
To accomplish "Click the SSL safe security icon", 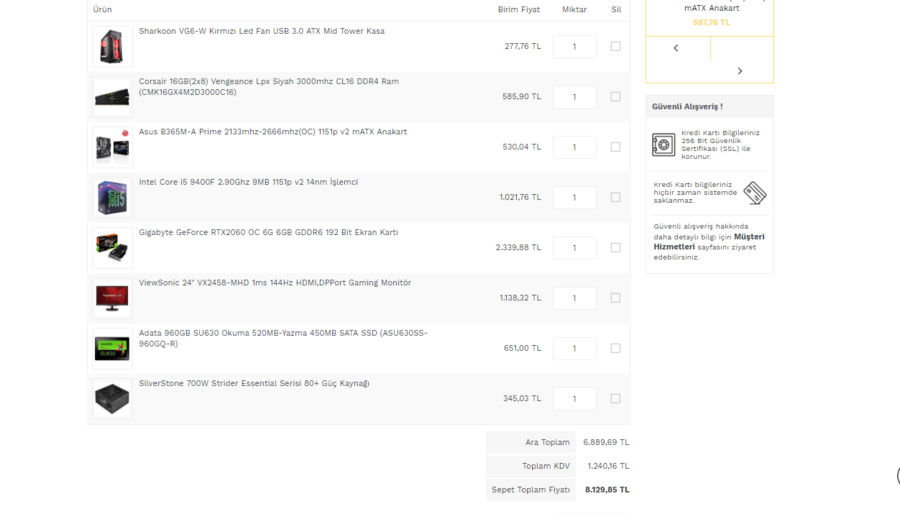I will coord(664,144).
